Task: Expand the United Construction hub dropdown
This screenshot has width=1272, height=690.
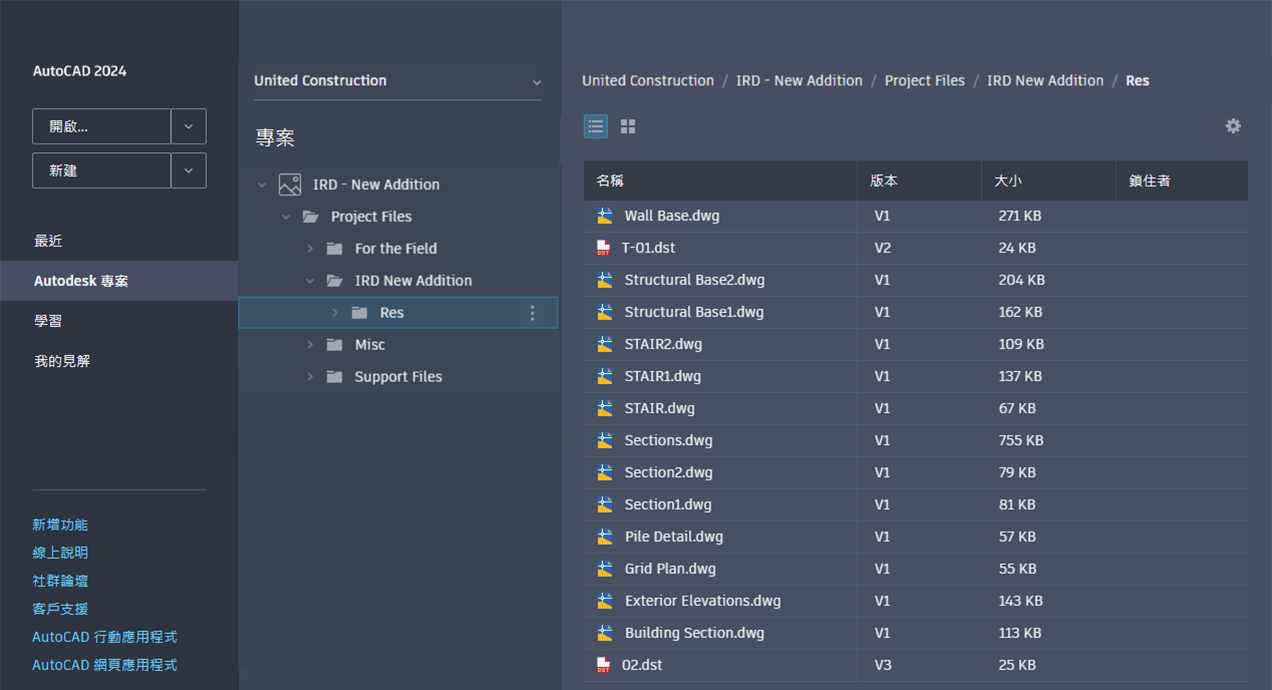Action: (537, 82)
